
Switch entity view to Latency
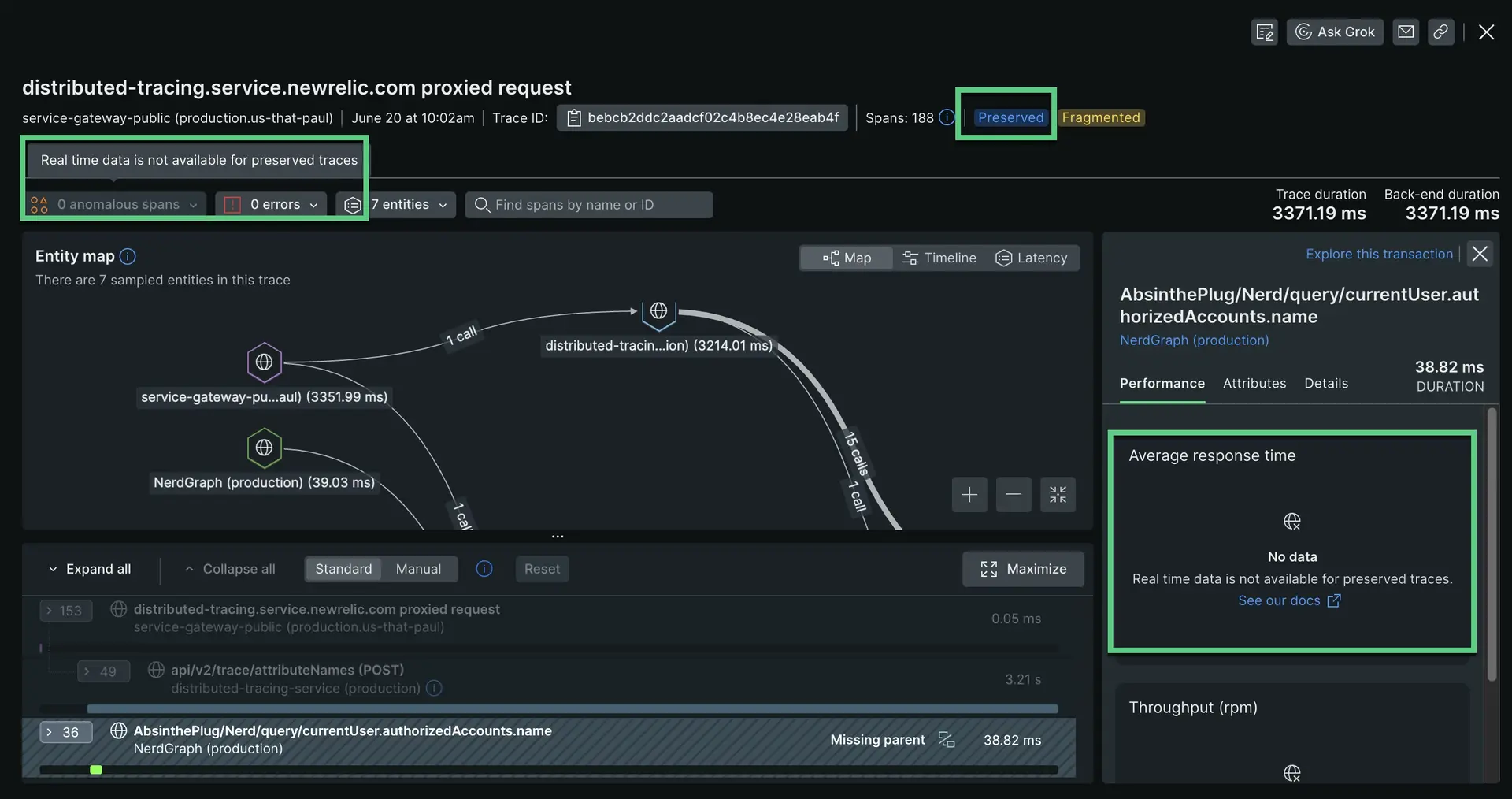click(x=1032, y=258)
